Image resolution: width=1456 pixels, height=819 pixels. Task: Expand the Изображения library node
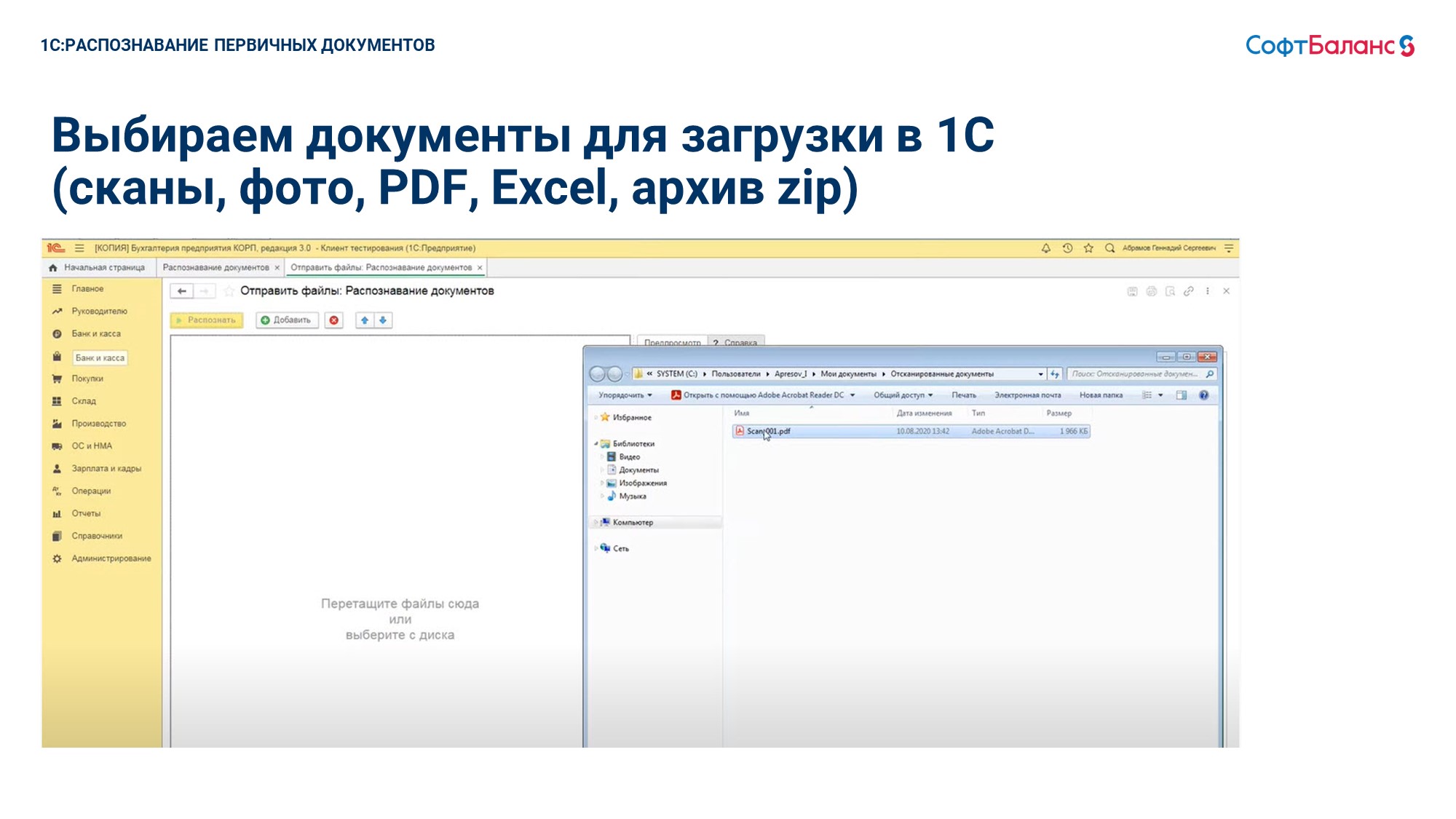tap(602, 483)
